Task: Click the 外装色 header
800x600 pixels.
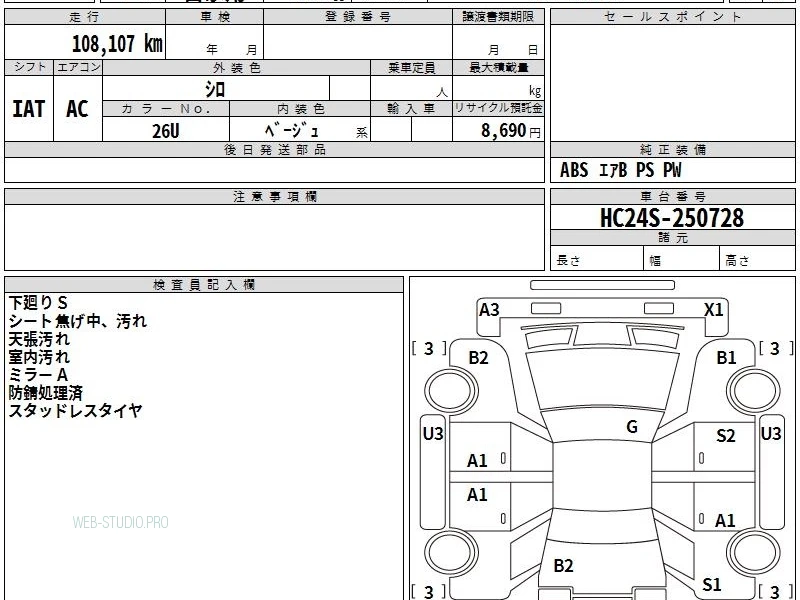Action: click(x=237, y=68)
